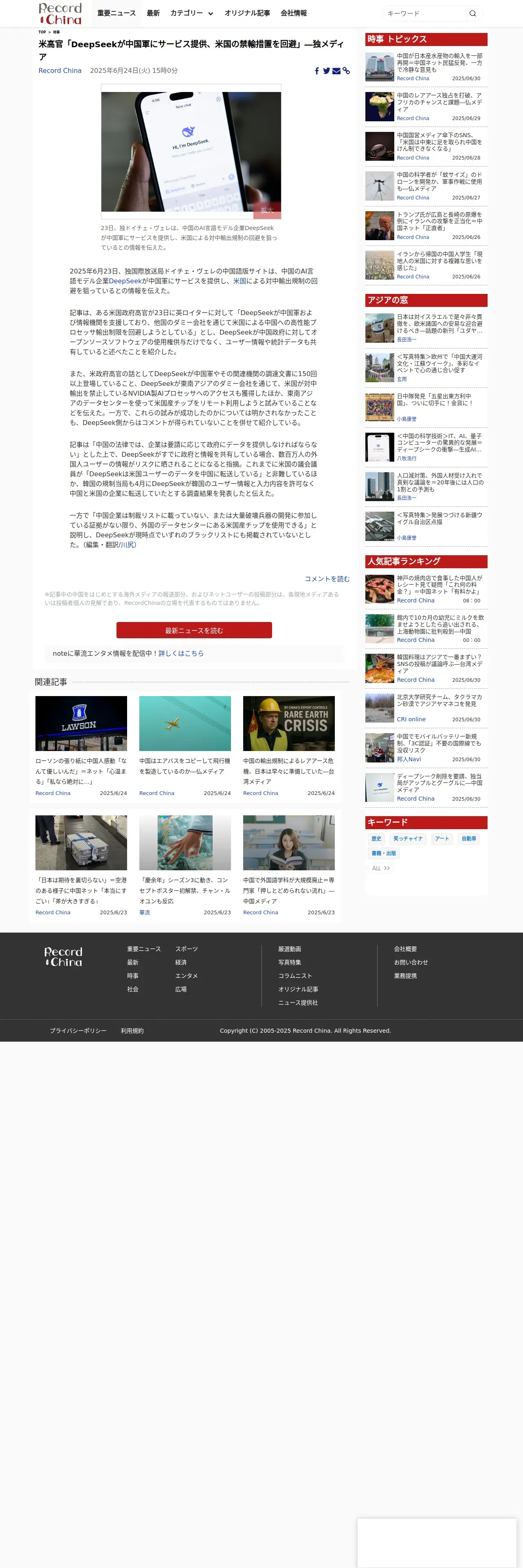
Task: Click 邦人Navi source link
Action: click(409, 759)
